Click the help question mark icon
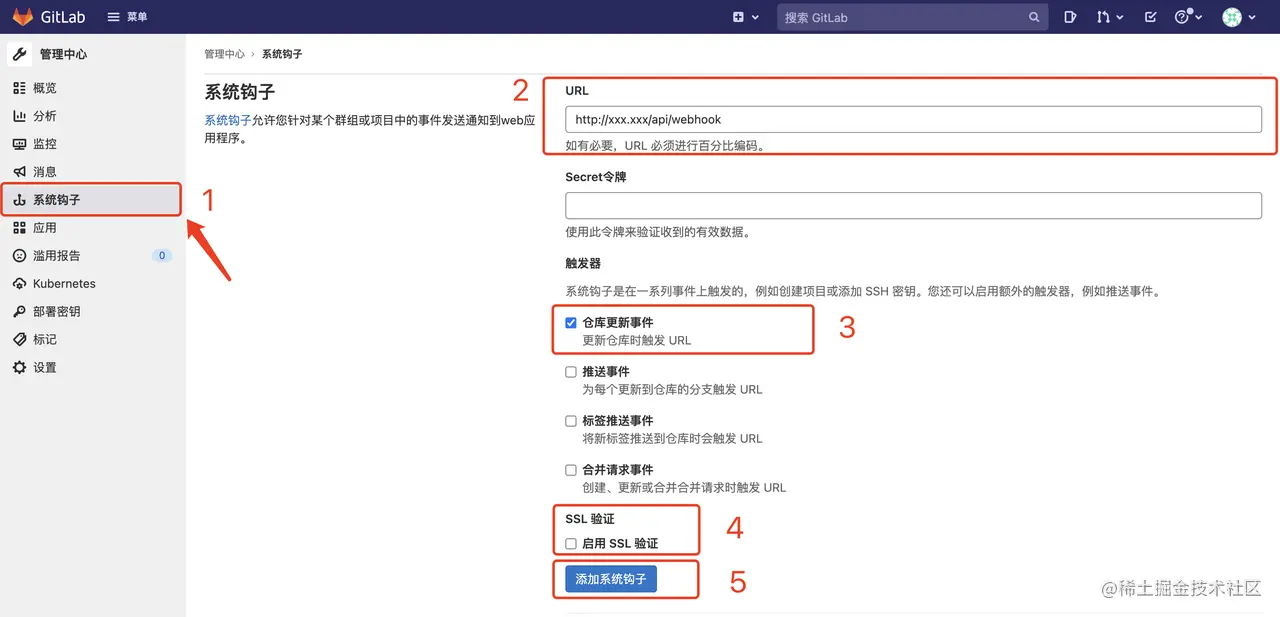Viewport: 1280px width, 617px height. click(1183, 17)
